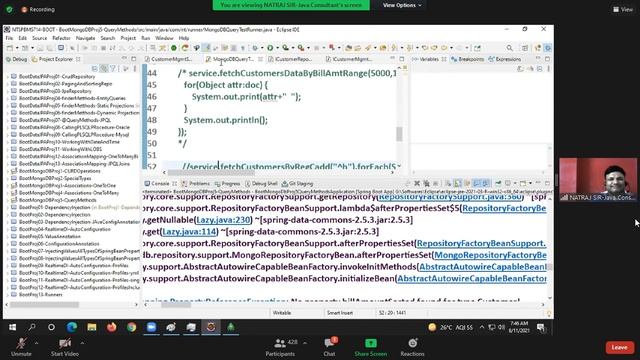Click the editor vertical scrollbar thumb
Screen dimensions: 640x360
(399, 134)
